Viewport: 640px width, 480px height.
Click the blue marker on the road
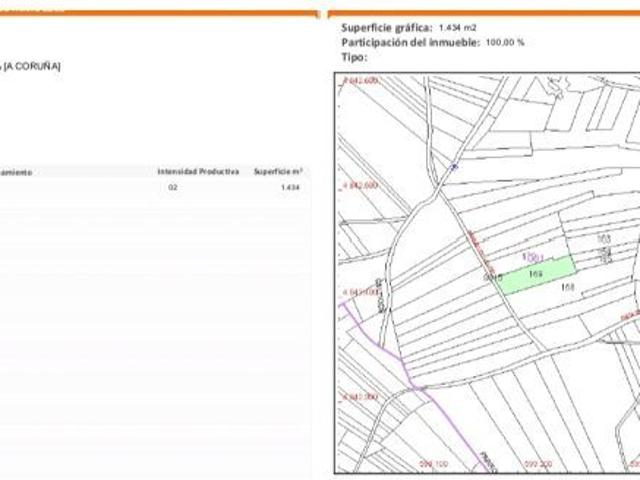coord(453,167)
